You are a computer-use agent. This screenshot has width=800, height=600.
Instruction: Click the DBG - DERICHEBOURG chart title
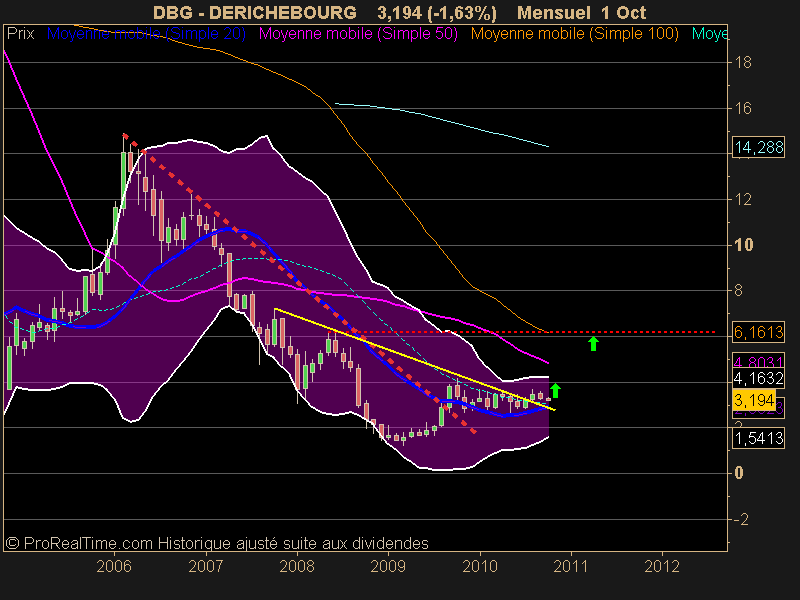point(255,12)
